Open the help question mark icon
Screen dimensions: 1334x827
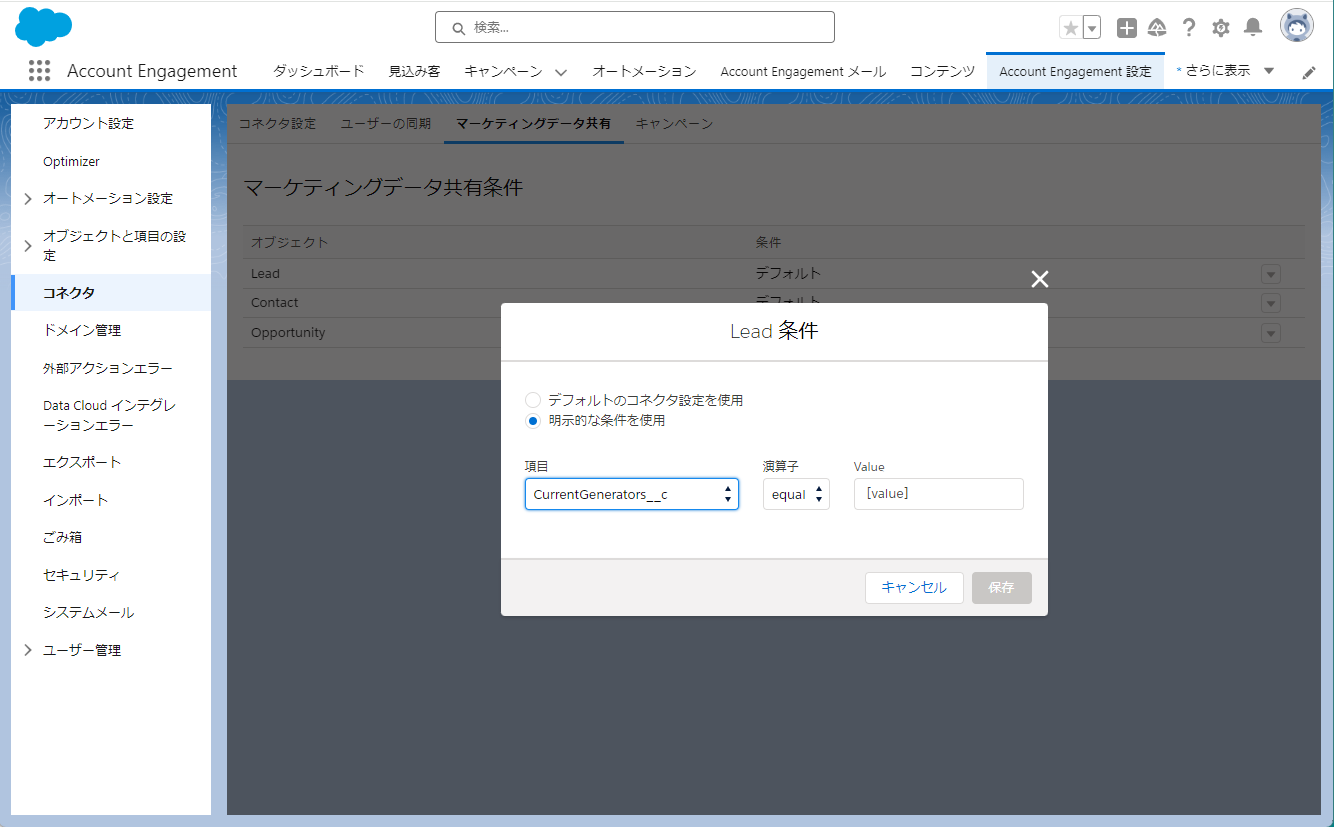tap(1189, 28)
